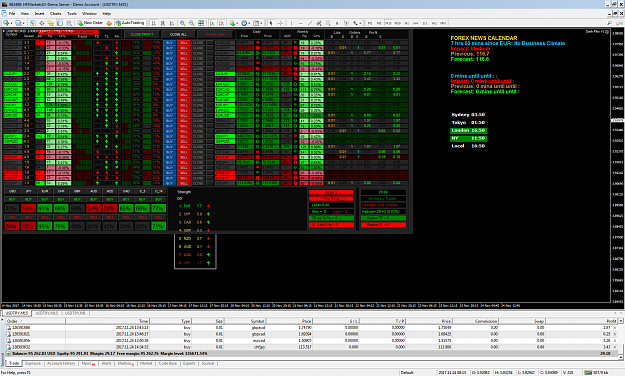The image size is (625, 376).
Task: Switch chart to bar chart
Action: [153, 23]
